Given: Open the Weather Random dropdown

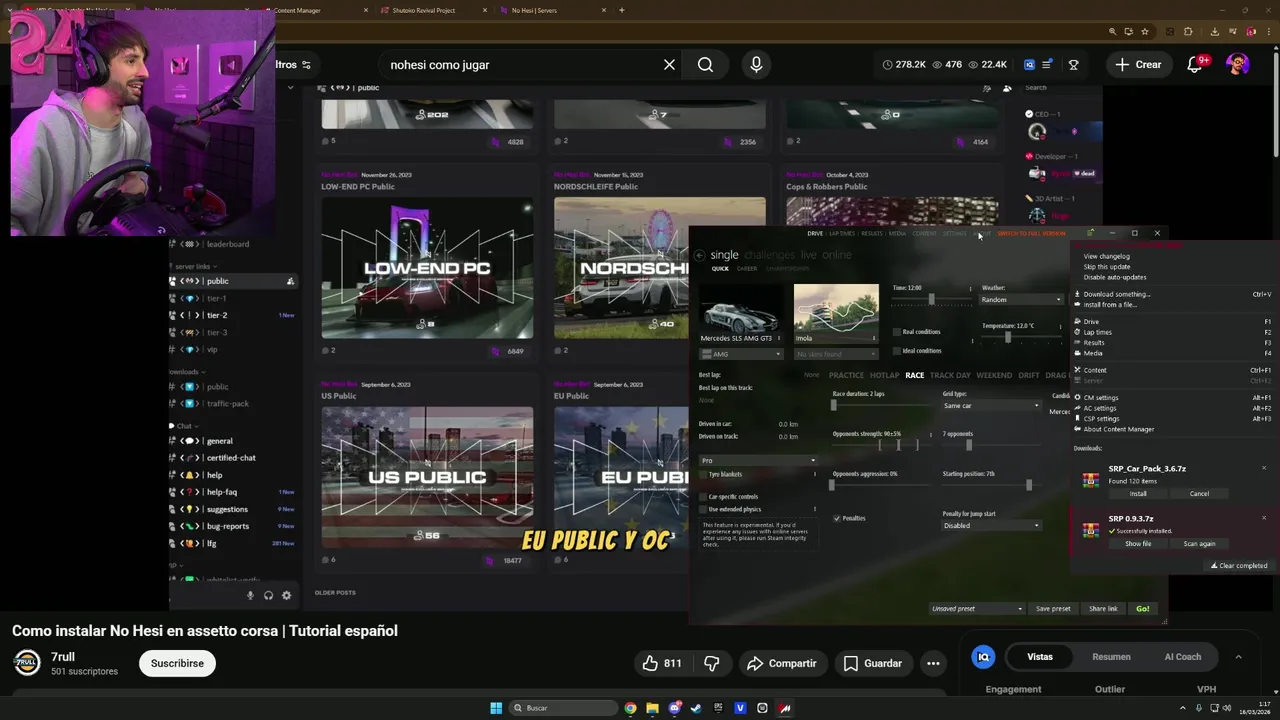Looking at the screenshot, I should coord(1021,300).
